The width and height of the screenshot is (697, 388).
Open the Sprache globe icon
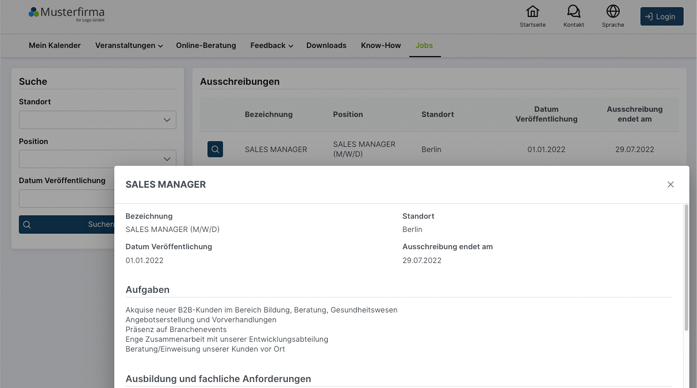pos(613,16)
